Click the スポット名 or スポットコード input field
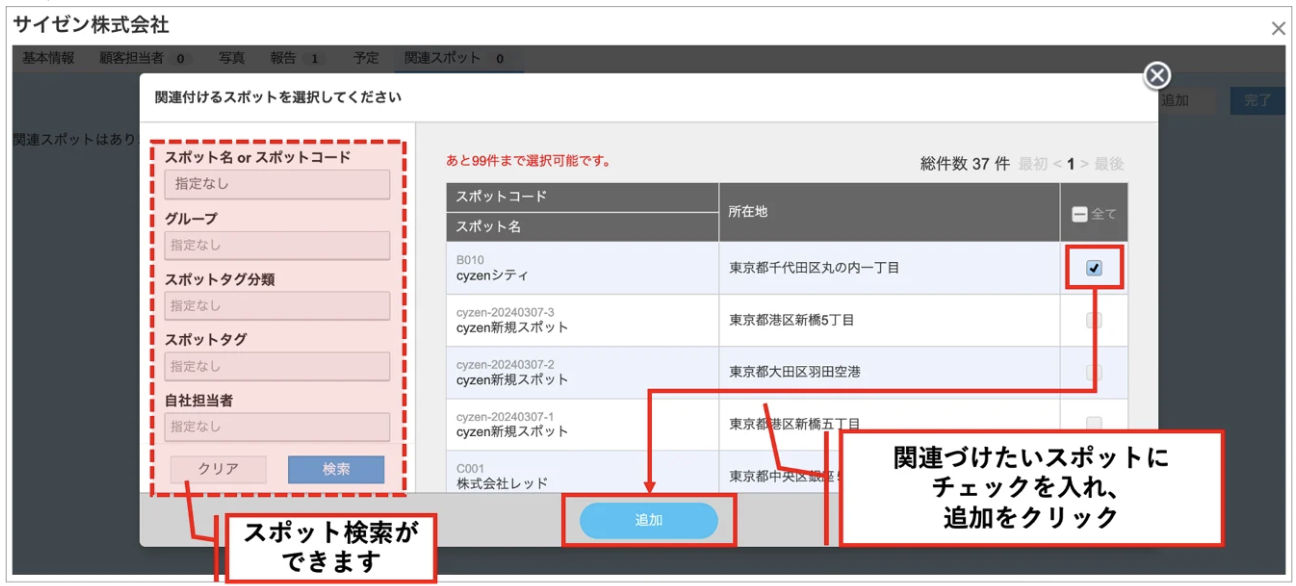 coord(277,184)
